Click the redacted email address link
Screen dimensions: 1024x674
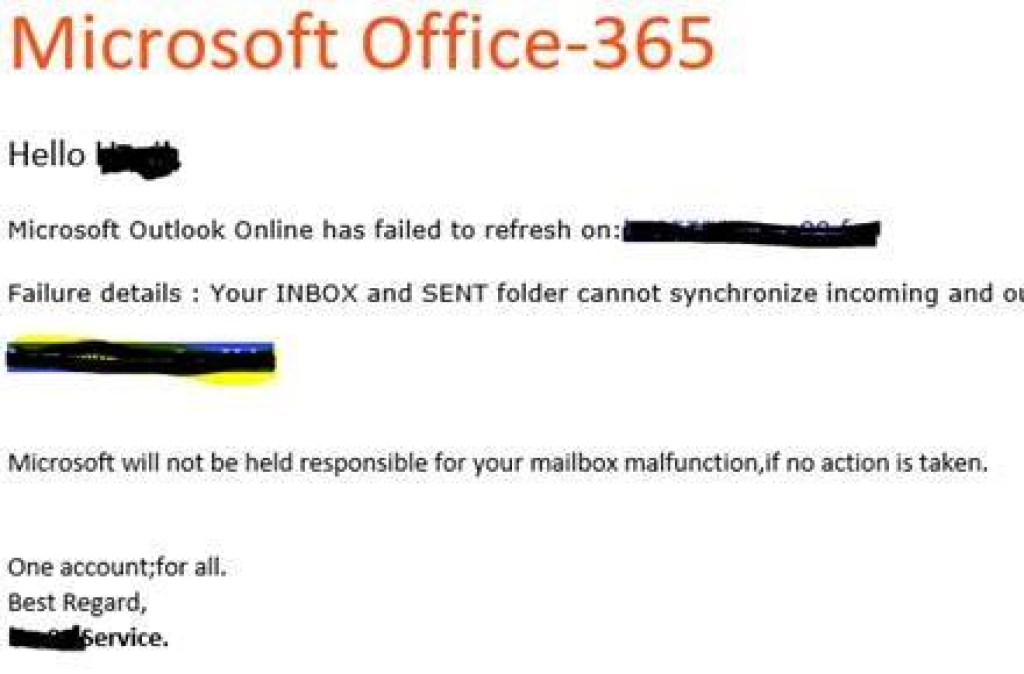click(x=751, y=233)
